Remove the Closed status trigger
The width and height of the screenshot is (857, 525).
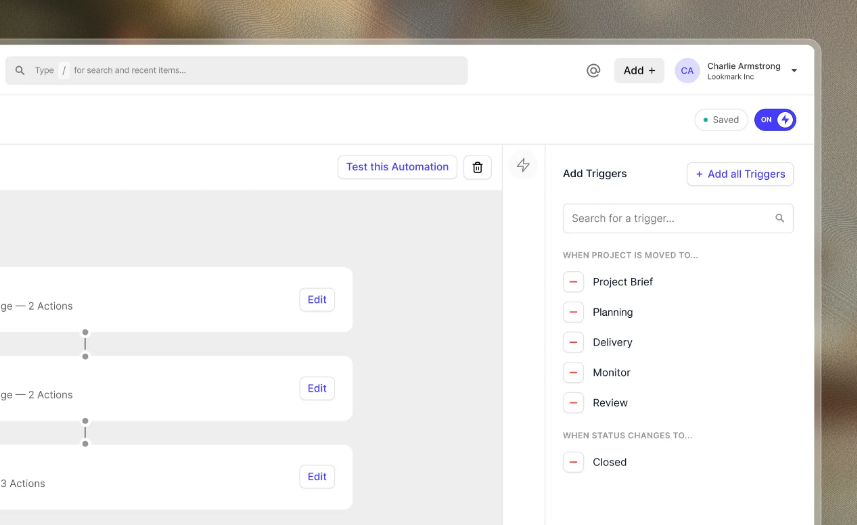click(573, 462)
